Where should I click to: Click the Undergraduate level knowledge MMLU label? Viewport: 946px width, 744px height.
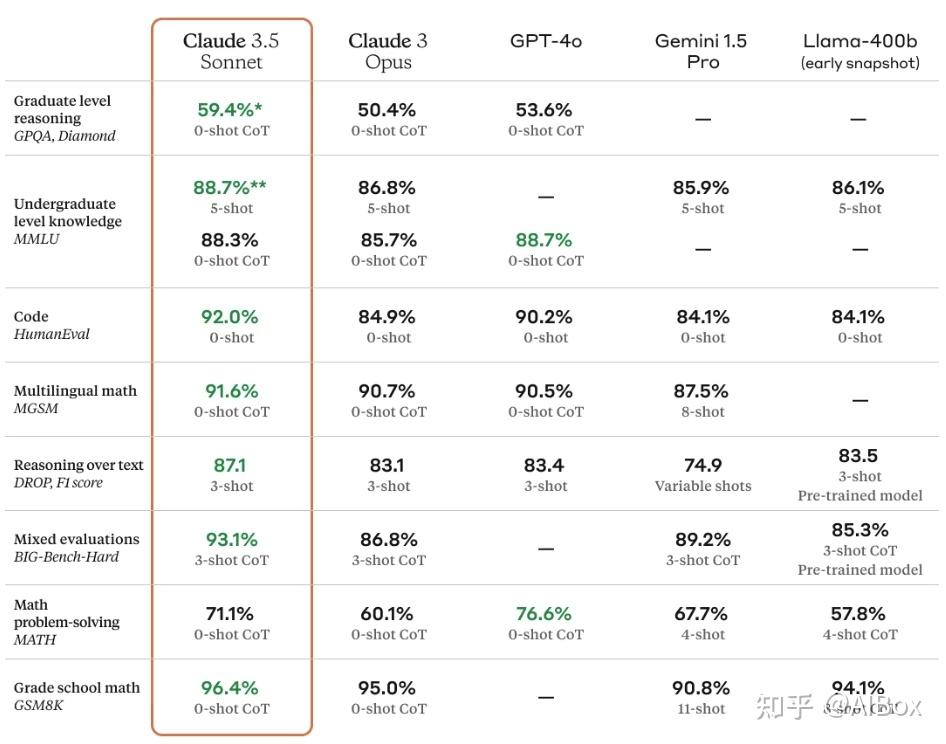[68, 221]
